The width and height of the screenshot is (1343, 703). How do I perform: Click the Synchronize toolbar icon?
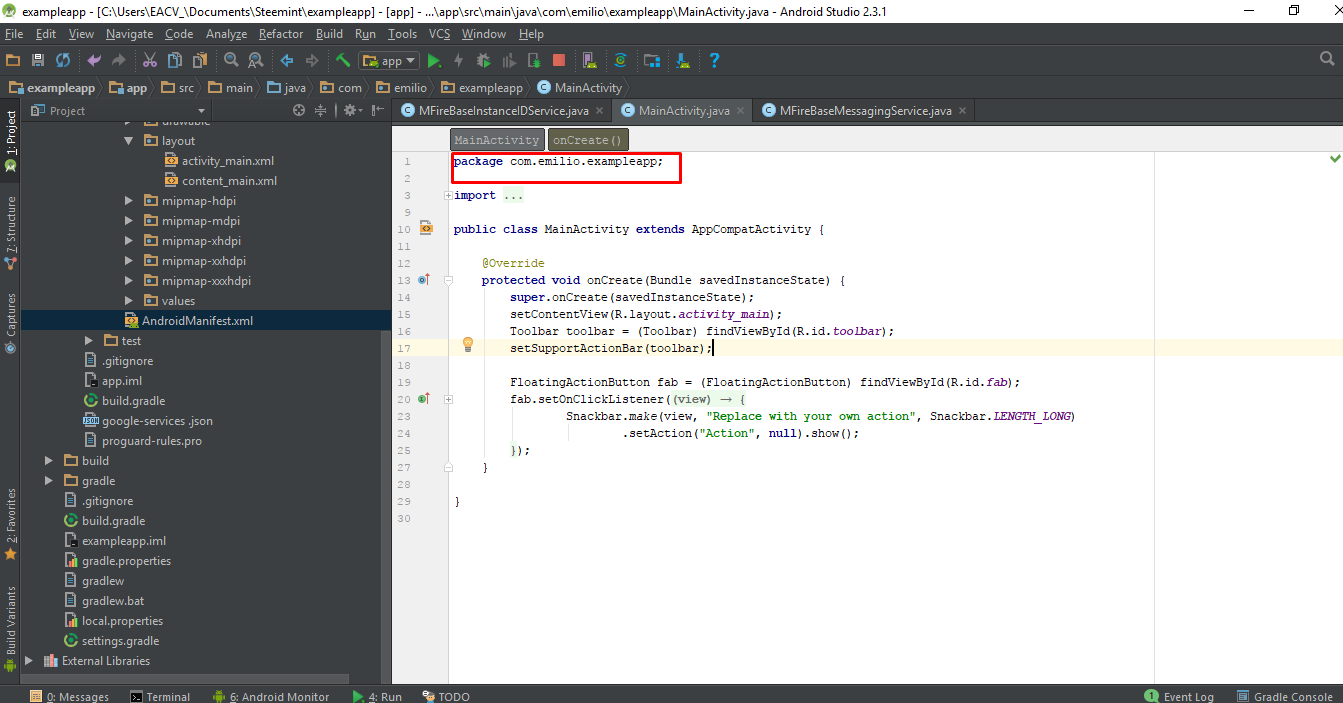[63, 61]
